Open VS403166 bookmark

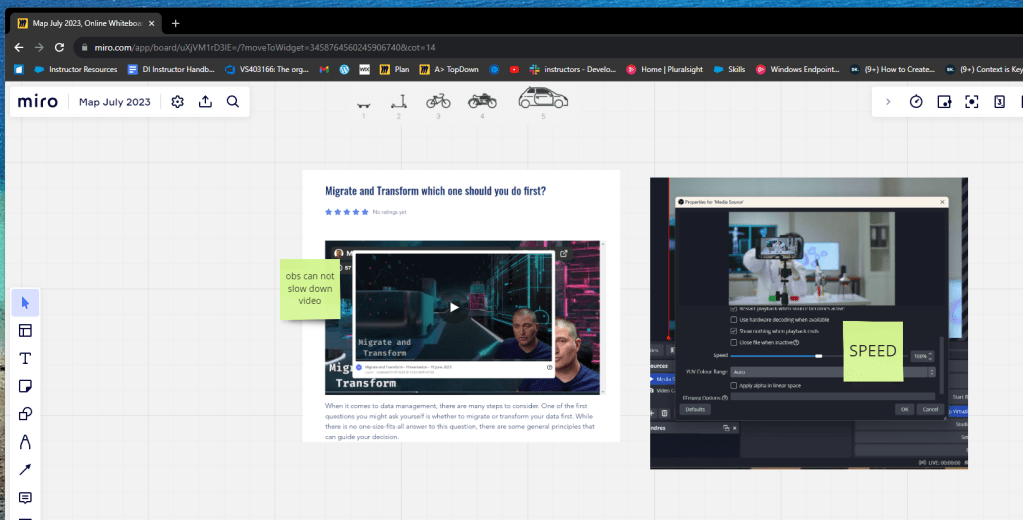pyautogui.click(x=267, y=69)
